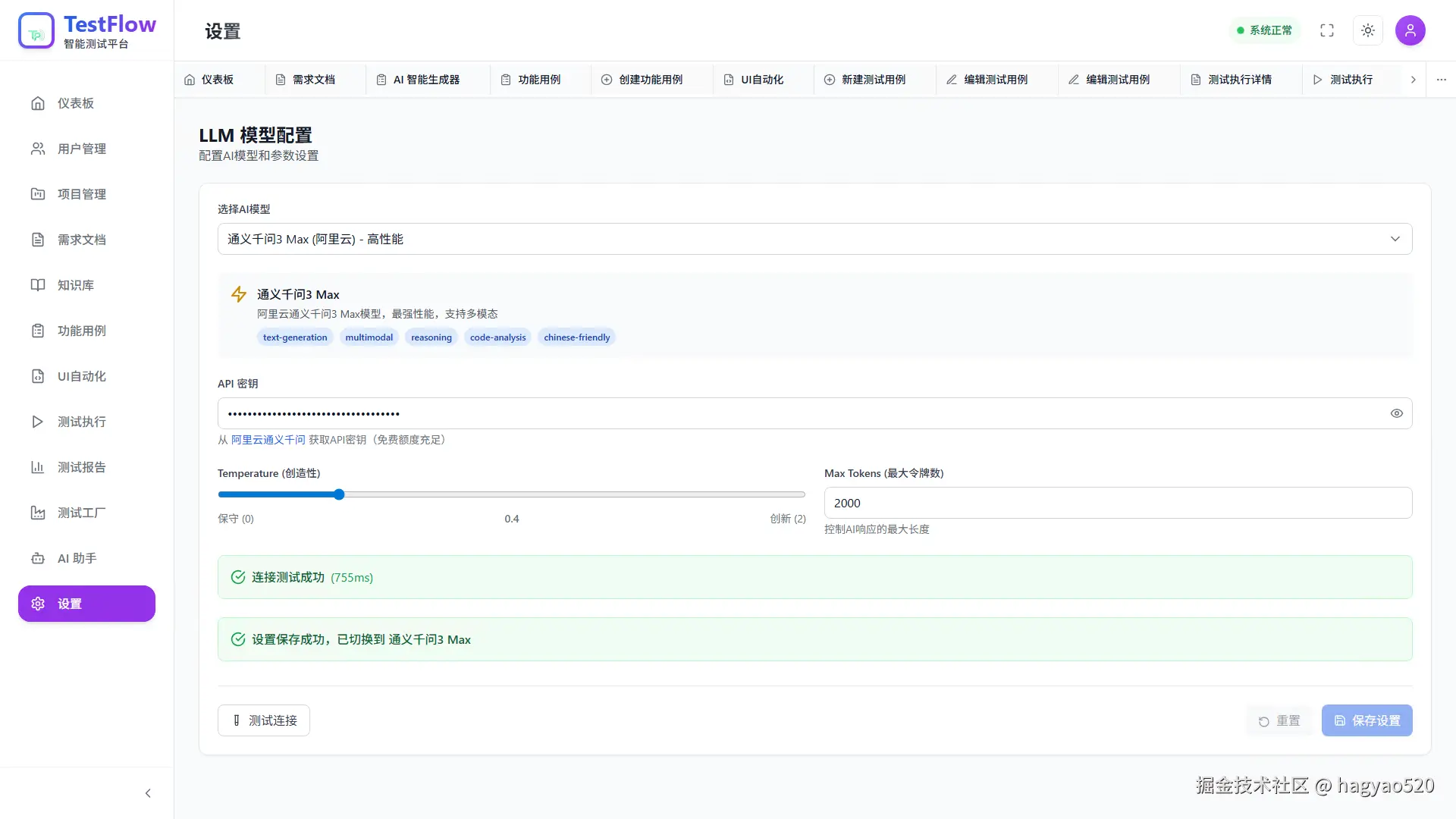
Task: Collapse the sidebar with the chevron
Action: point(148,793)
